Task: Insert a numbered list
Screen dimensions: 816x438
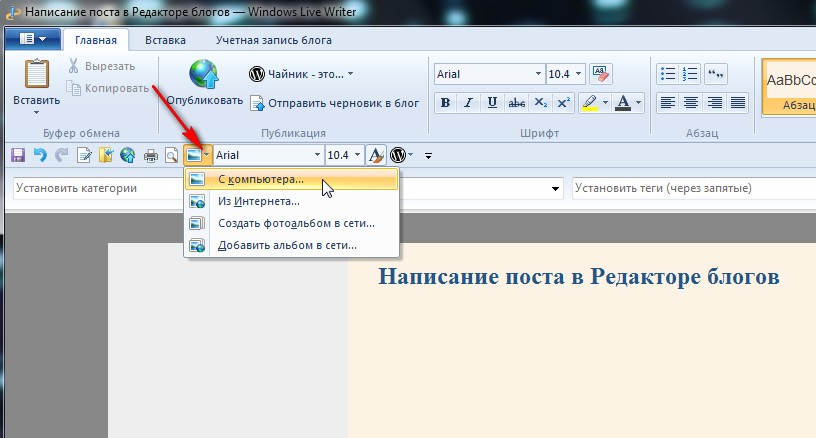Action: (690, 74)
